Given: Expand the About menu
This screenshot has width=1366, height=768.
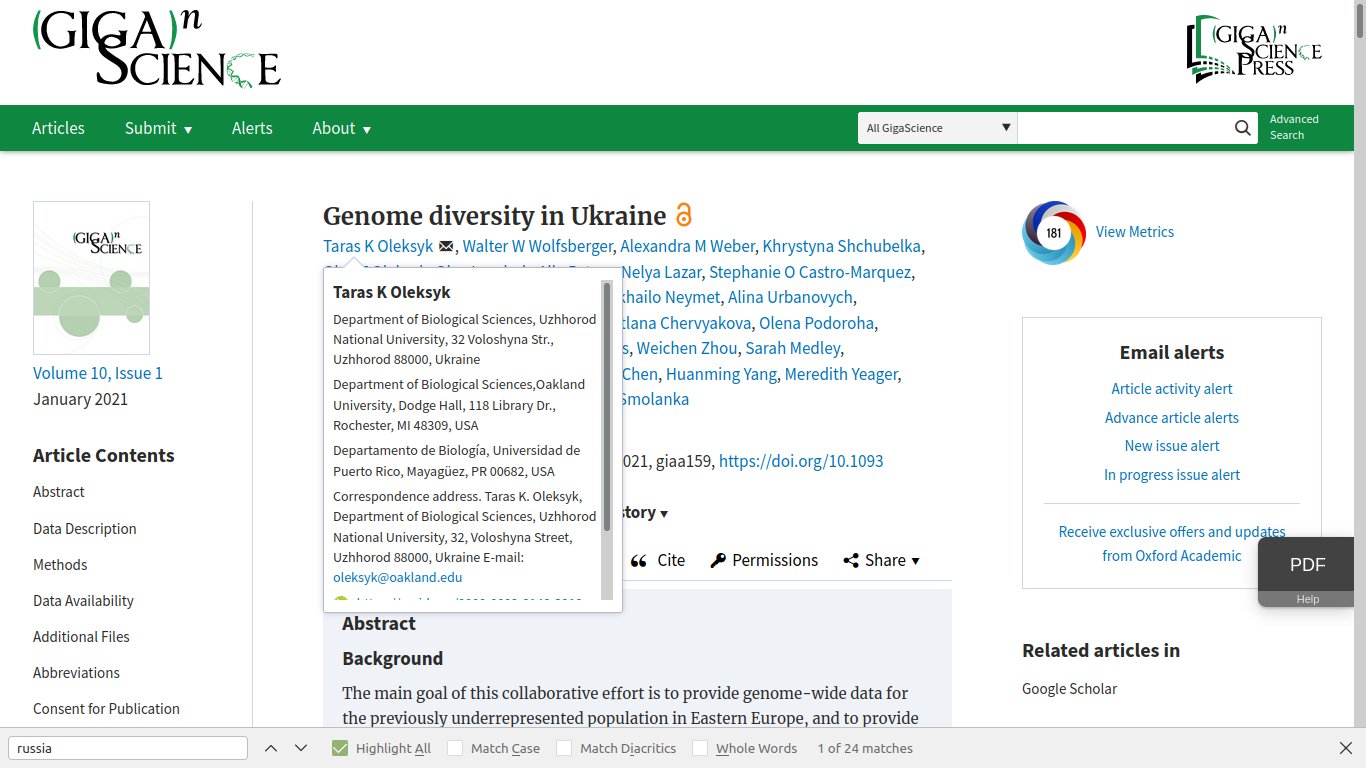Looking at the screenshot, I should (x=341, y=128).
